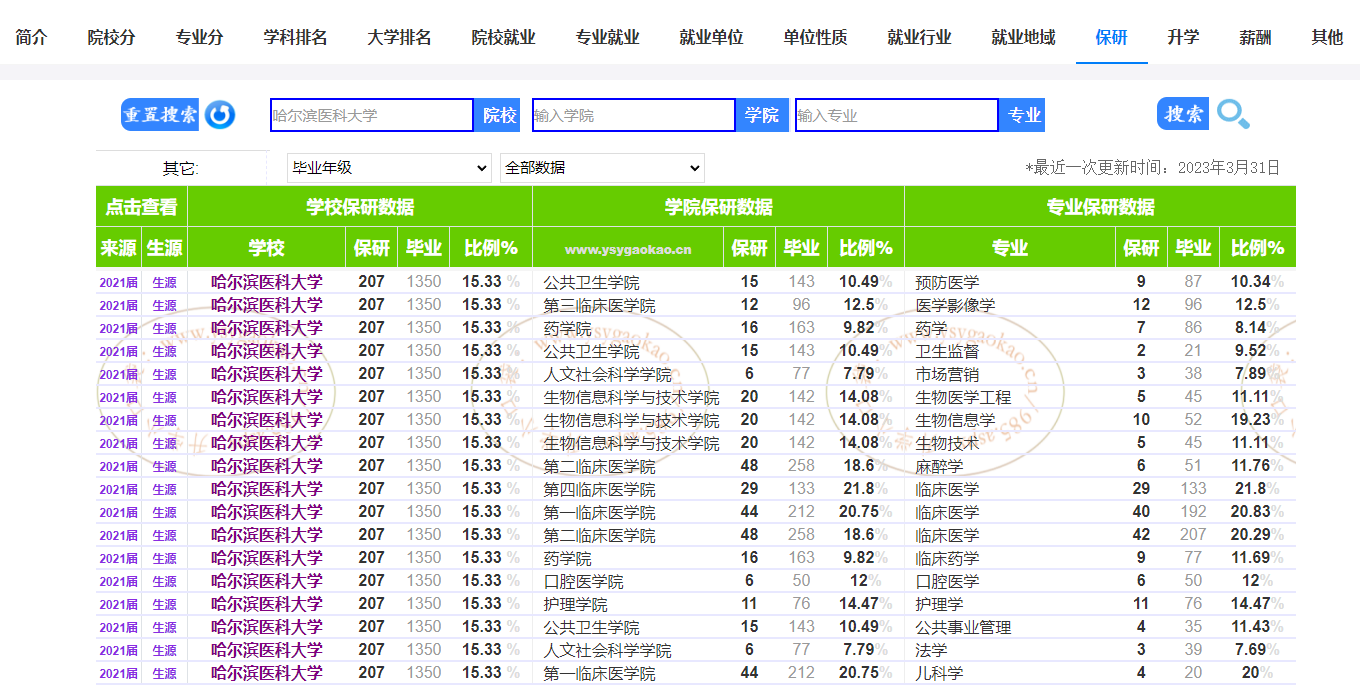This screenshot has height=685, width=1360.
Task: Click the 生物医学工程 major cell
Action: pos(964,398)
